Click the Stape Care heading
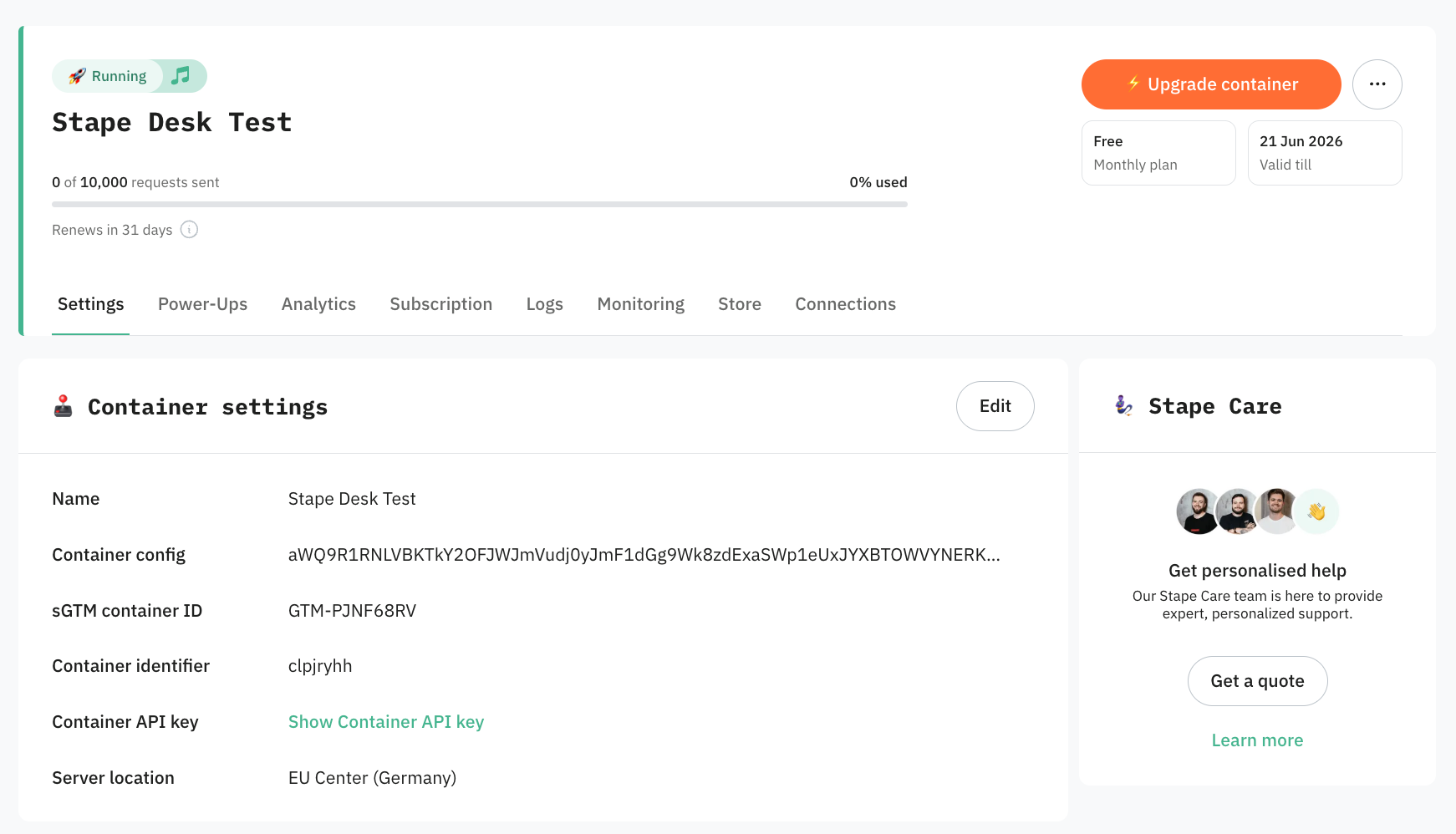1456x834 pixels. pyautogui.click(x=1215, y=406)
